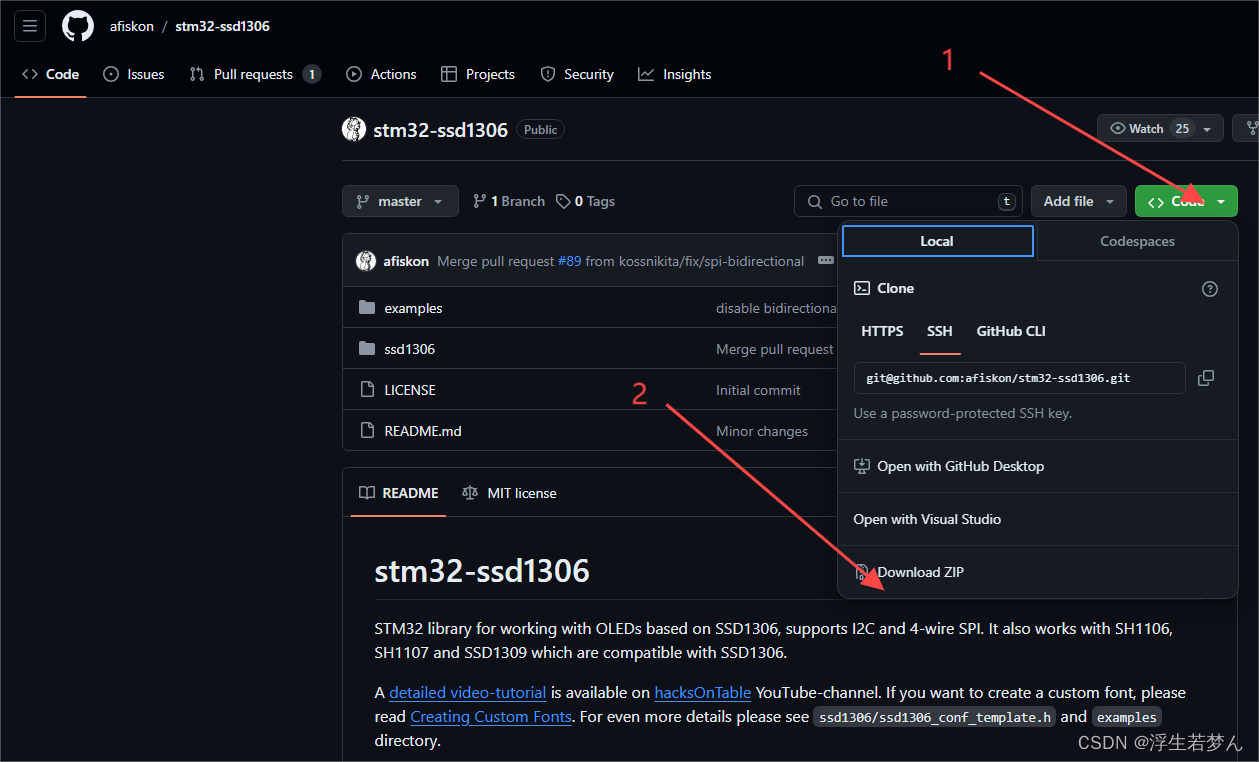The height and width of the screenshot is (762, 1259).
Task: Select the SSH clone option
Action: [940, 331]
